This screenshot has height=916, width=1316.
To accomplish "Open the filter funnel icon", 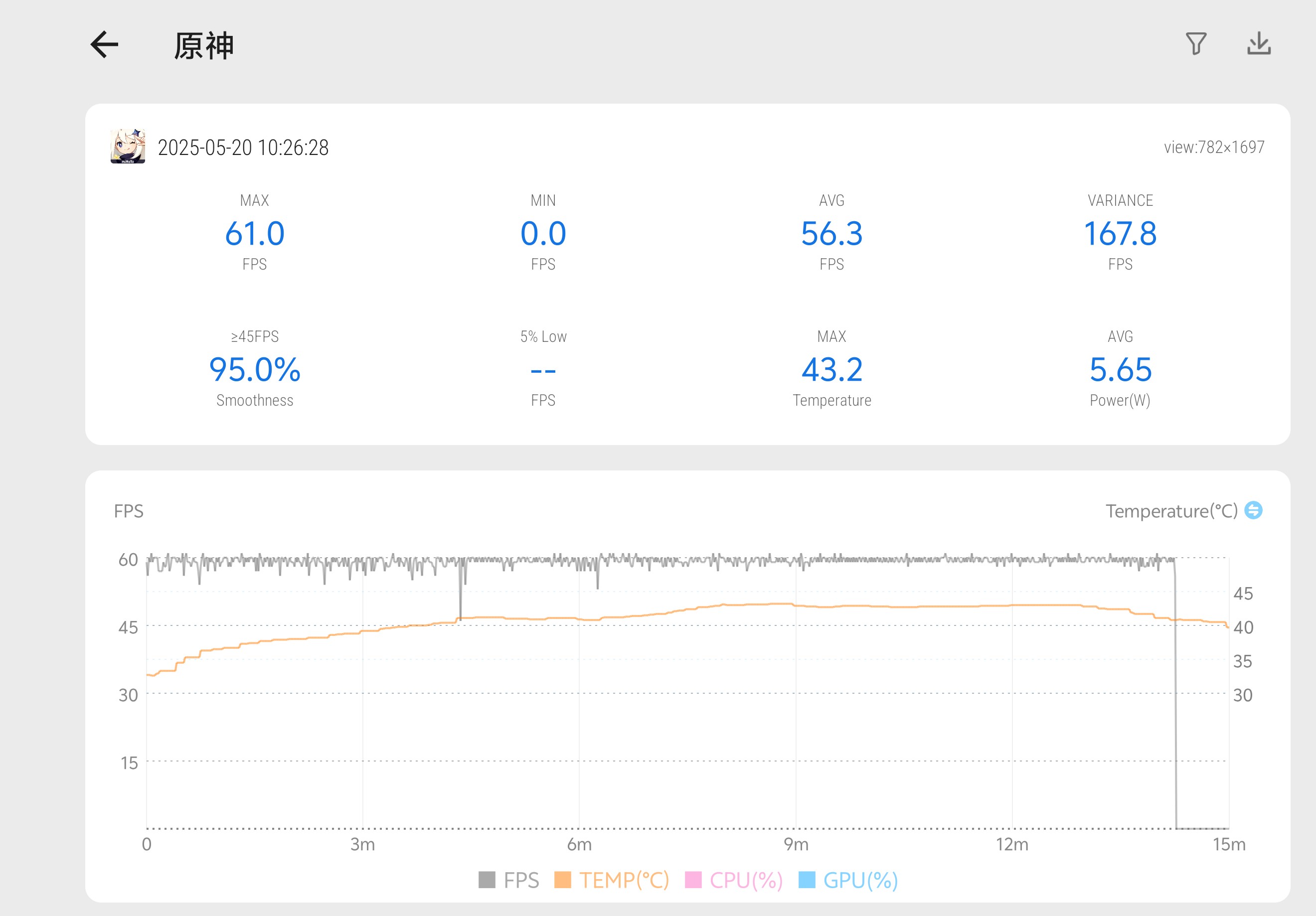I will click(1196, 44).
